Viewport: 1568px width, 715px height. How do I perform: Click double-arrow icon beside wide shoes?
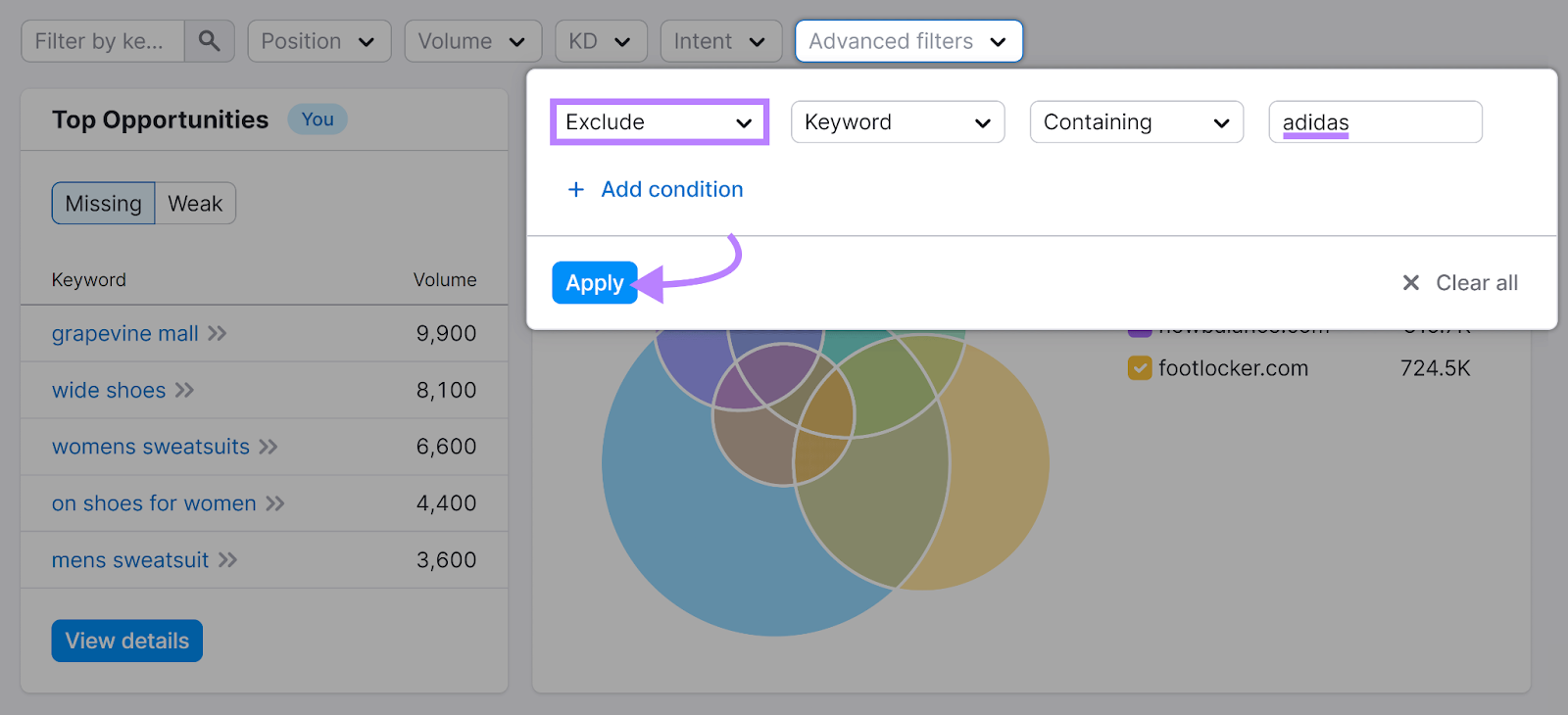[x=184, y=391]
